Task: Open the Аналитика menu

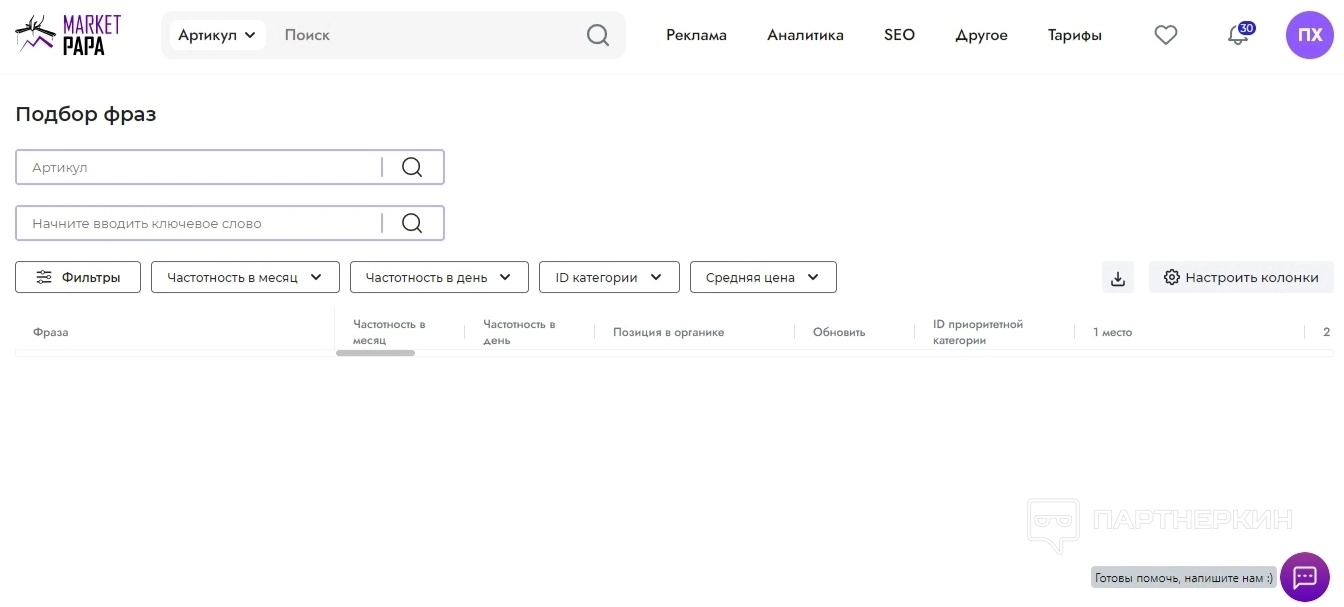Action: point(805,35)
